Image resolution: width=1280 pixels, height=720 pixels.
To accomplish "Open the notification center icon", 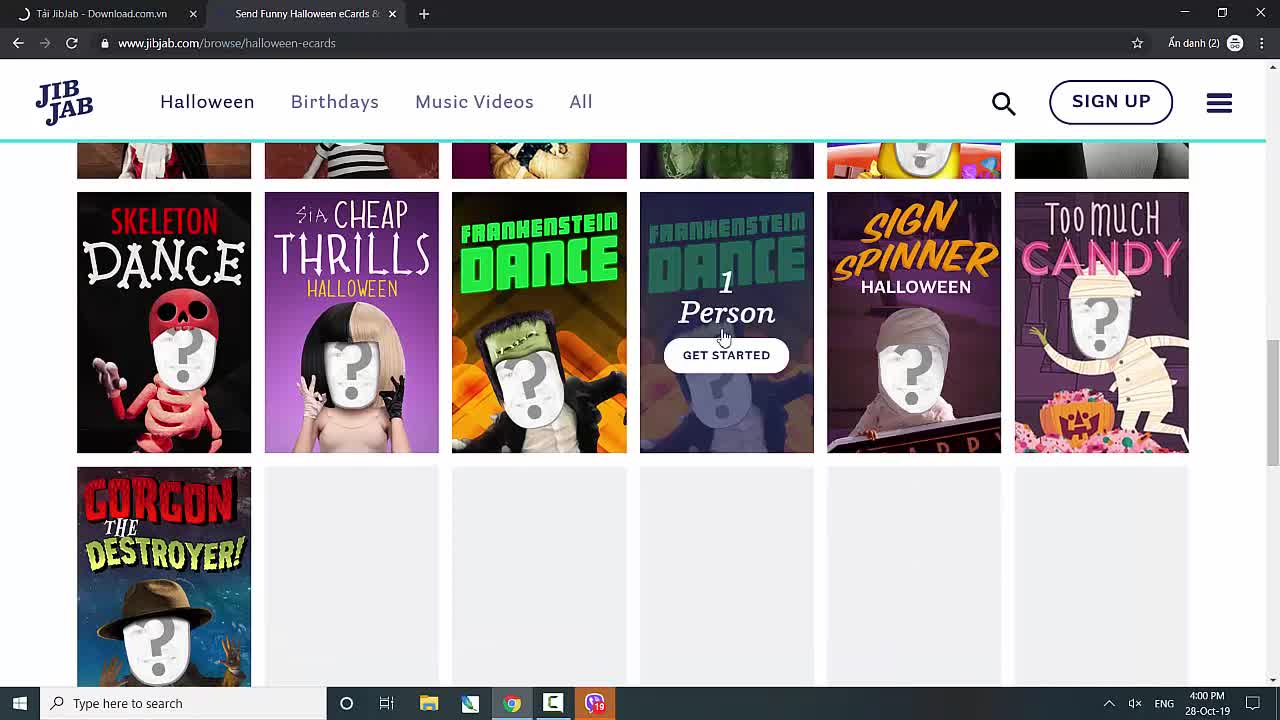I will click(1253, 703).
